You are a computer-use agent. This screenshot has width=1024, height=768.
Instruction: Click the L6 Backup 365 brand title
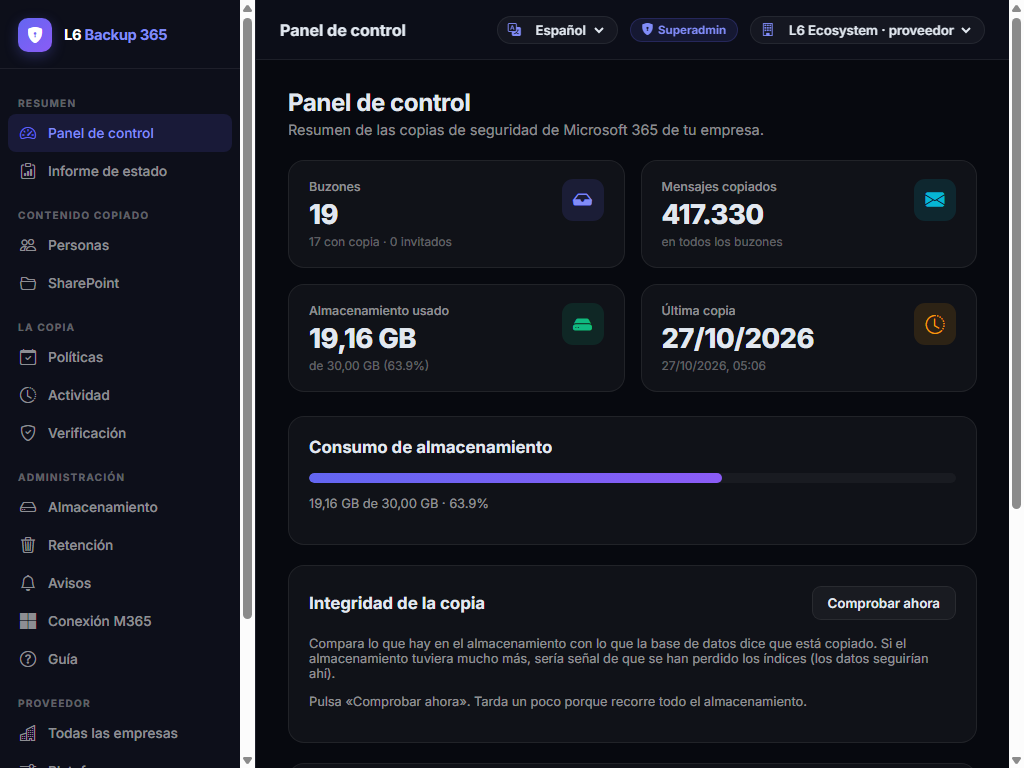(116, 35)
